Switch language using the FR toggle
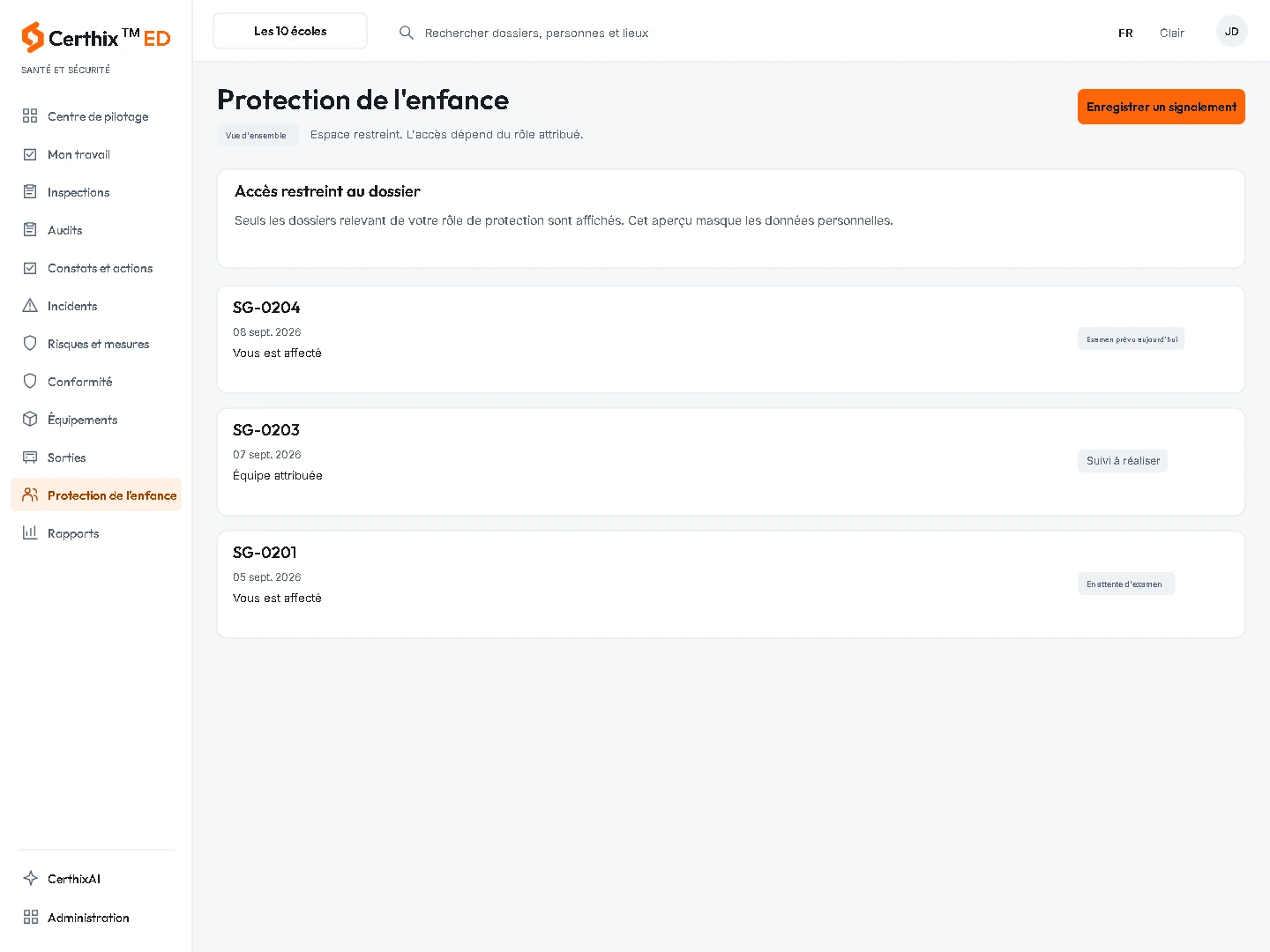The height and width of the screenshot is (952, 1270). coord(1125,33)
